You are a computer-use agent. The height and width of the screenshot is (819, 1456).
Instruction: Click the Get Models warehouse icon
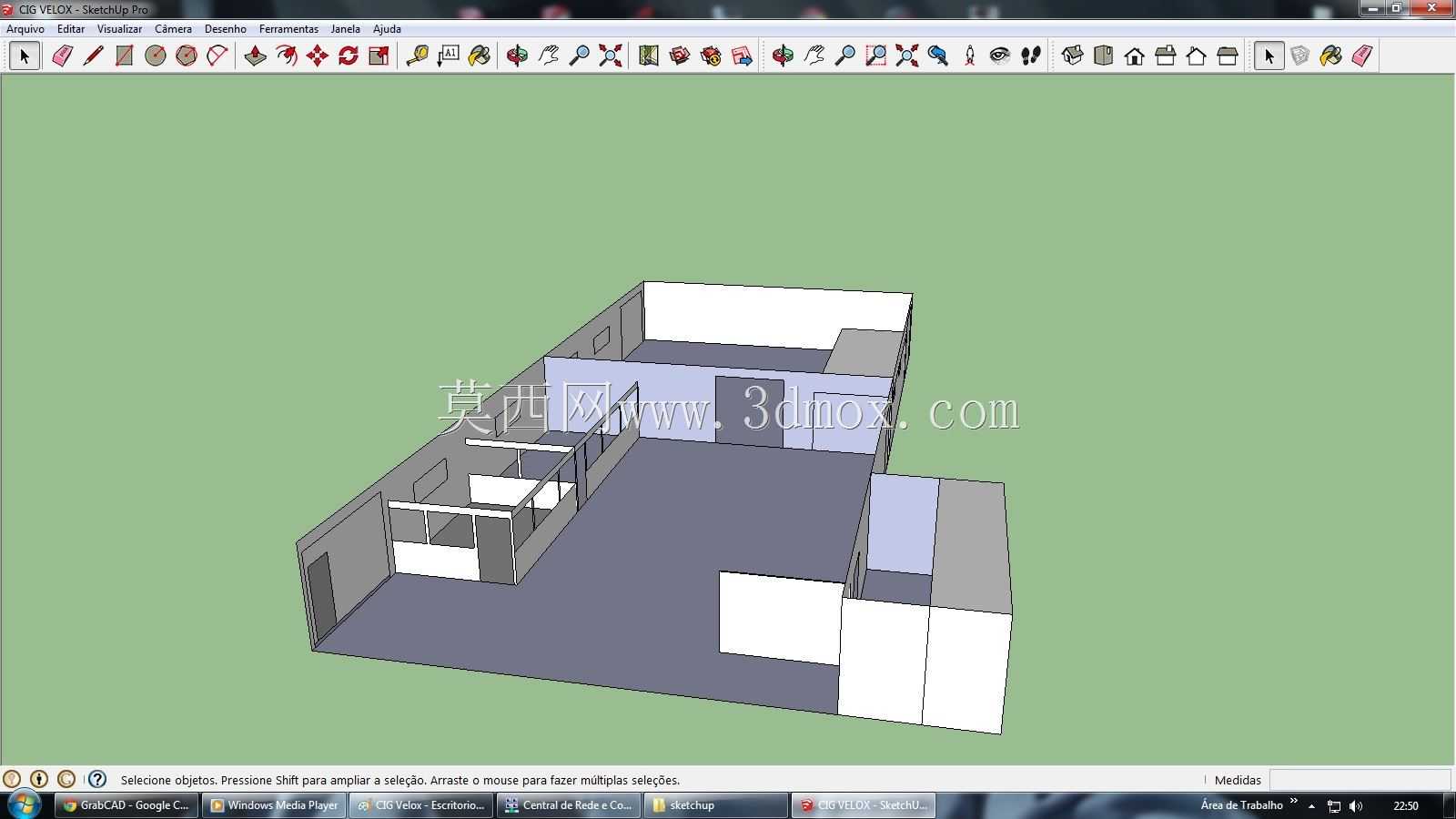click(679, 56)
